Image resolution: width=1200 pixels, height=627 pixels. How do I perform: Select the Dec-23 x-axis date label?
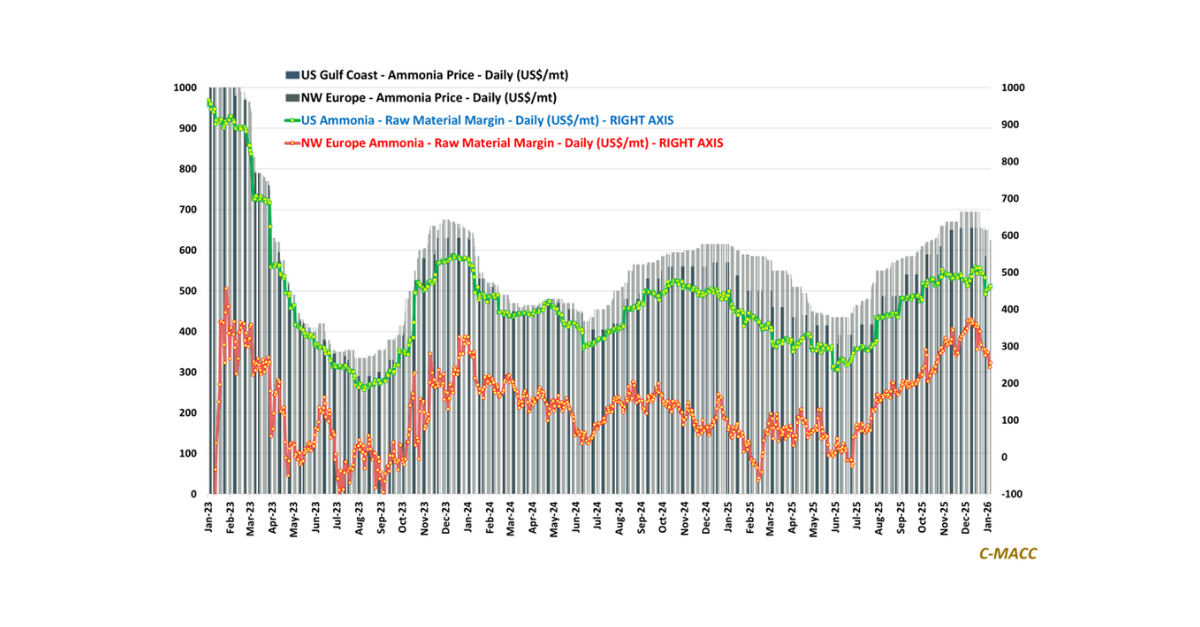pyautogui.click(x=447, y=513)
